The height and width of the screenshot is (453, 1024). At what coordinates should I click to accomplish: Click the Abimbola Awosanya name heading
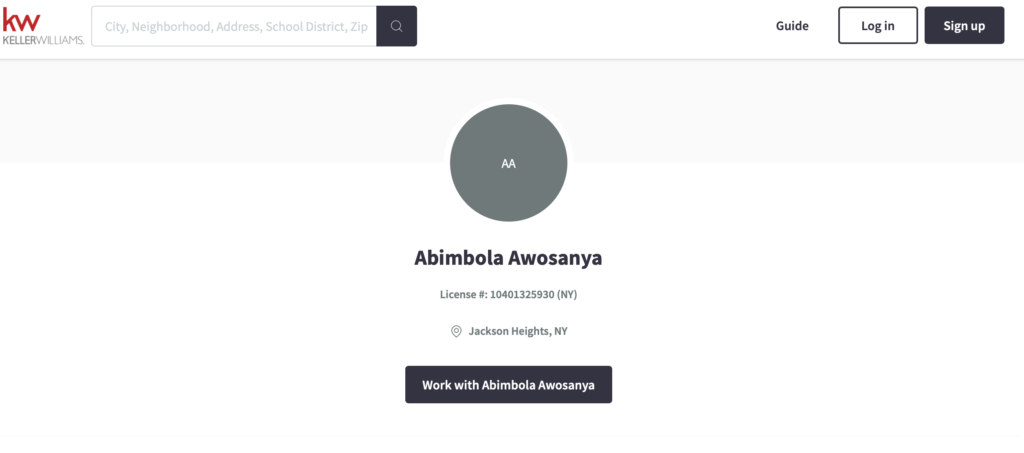click(508, 258)
